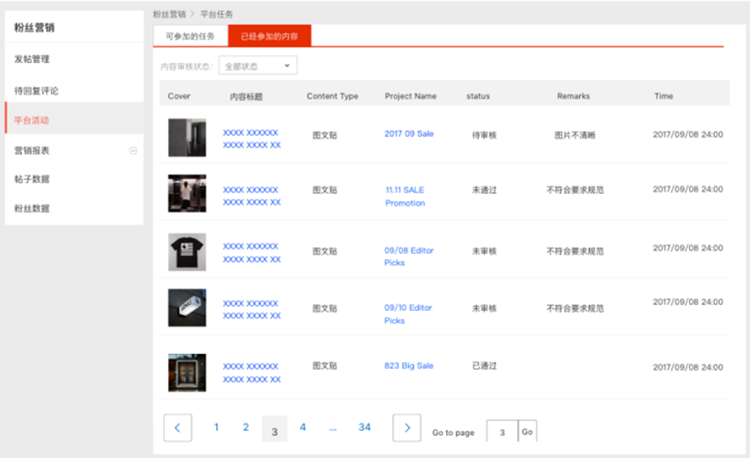Select the 已经参加的内容 tab
The height and width of the screenshot is (458, 750).
(x=269, y=36)
